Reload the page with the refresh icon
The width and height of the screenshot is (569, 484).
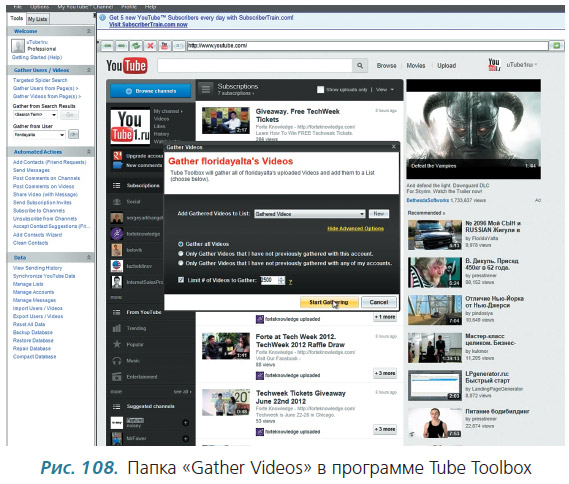pyautogui.click(x=136, y=46)
